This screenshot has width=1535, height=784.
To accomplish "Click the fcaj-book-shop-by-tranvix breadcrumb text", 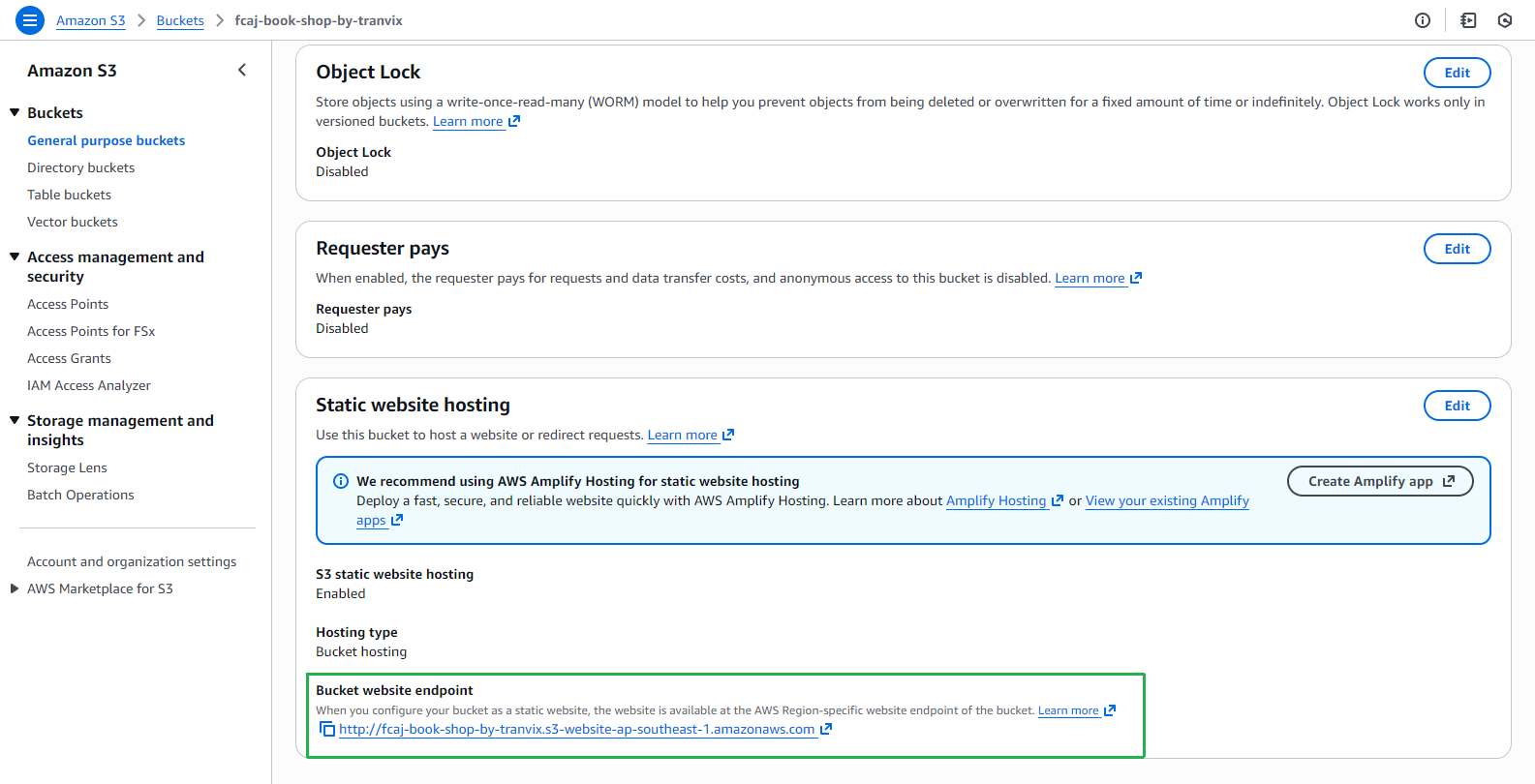I will pyautogui.click(x=319, y=20).
